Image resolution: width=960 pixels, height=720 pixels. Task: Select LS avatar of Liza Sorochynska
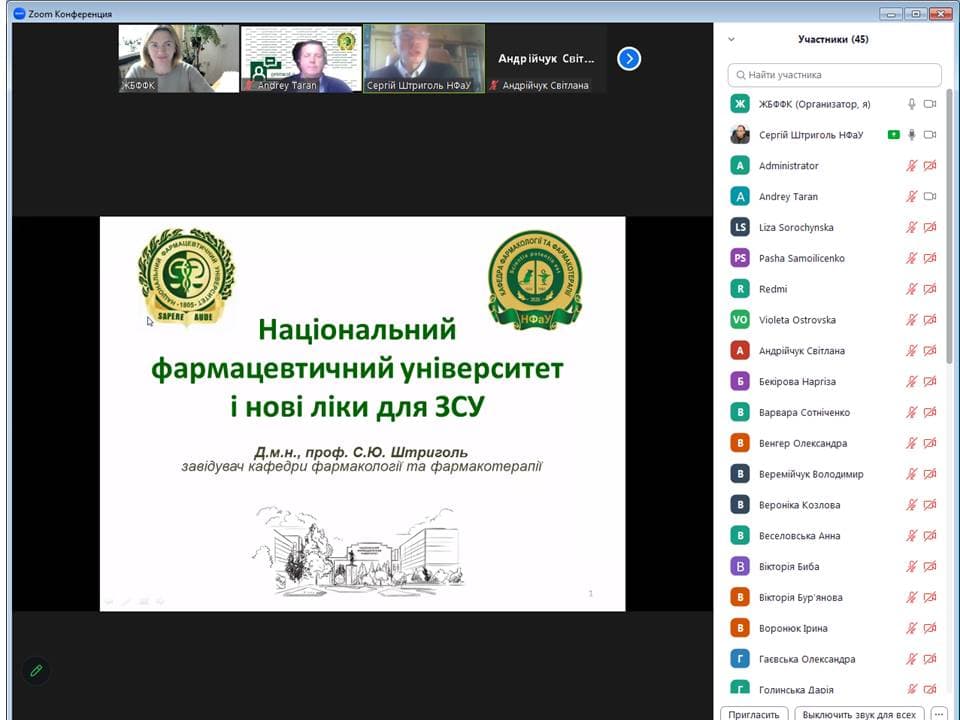(x=740, y=227)
